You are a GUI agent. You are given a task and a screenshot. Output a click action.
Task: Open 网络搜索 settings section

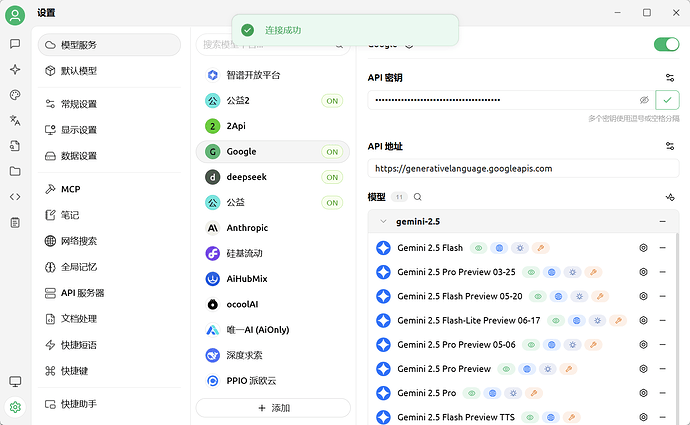109,241
